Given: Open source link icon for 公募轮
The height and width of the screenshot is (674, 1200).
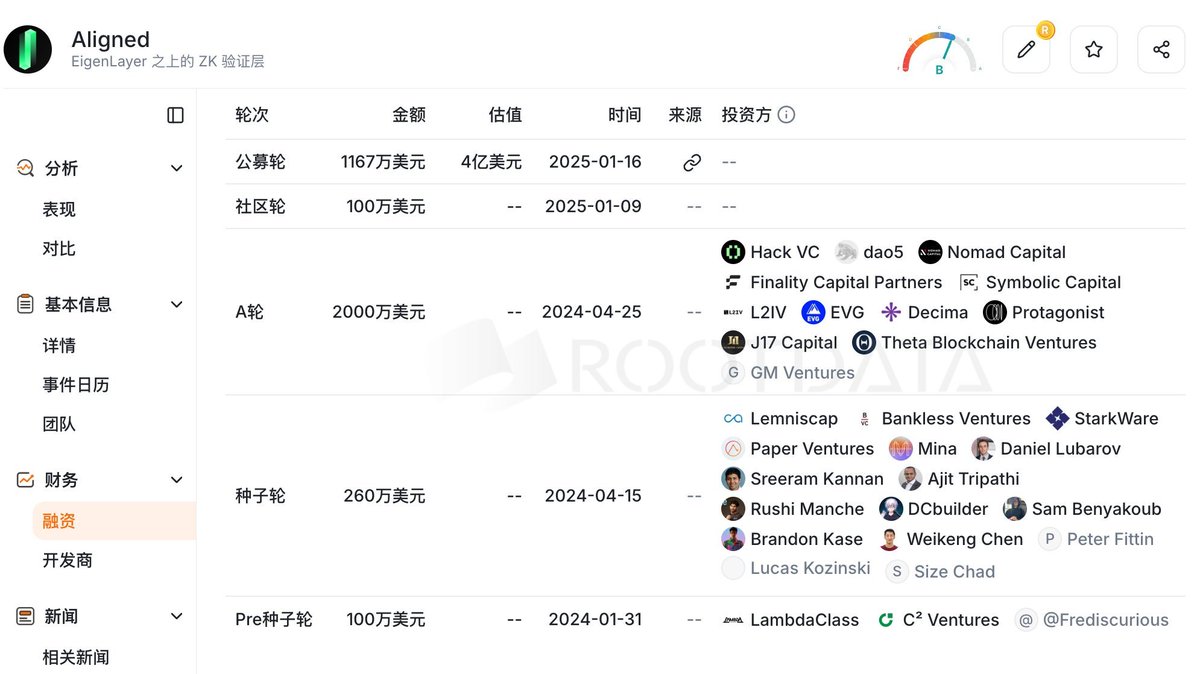Looking at the screenshot, I should click(x=692, y=162).
